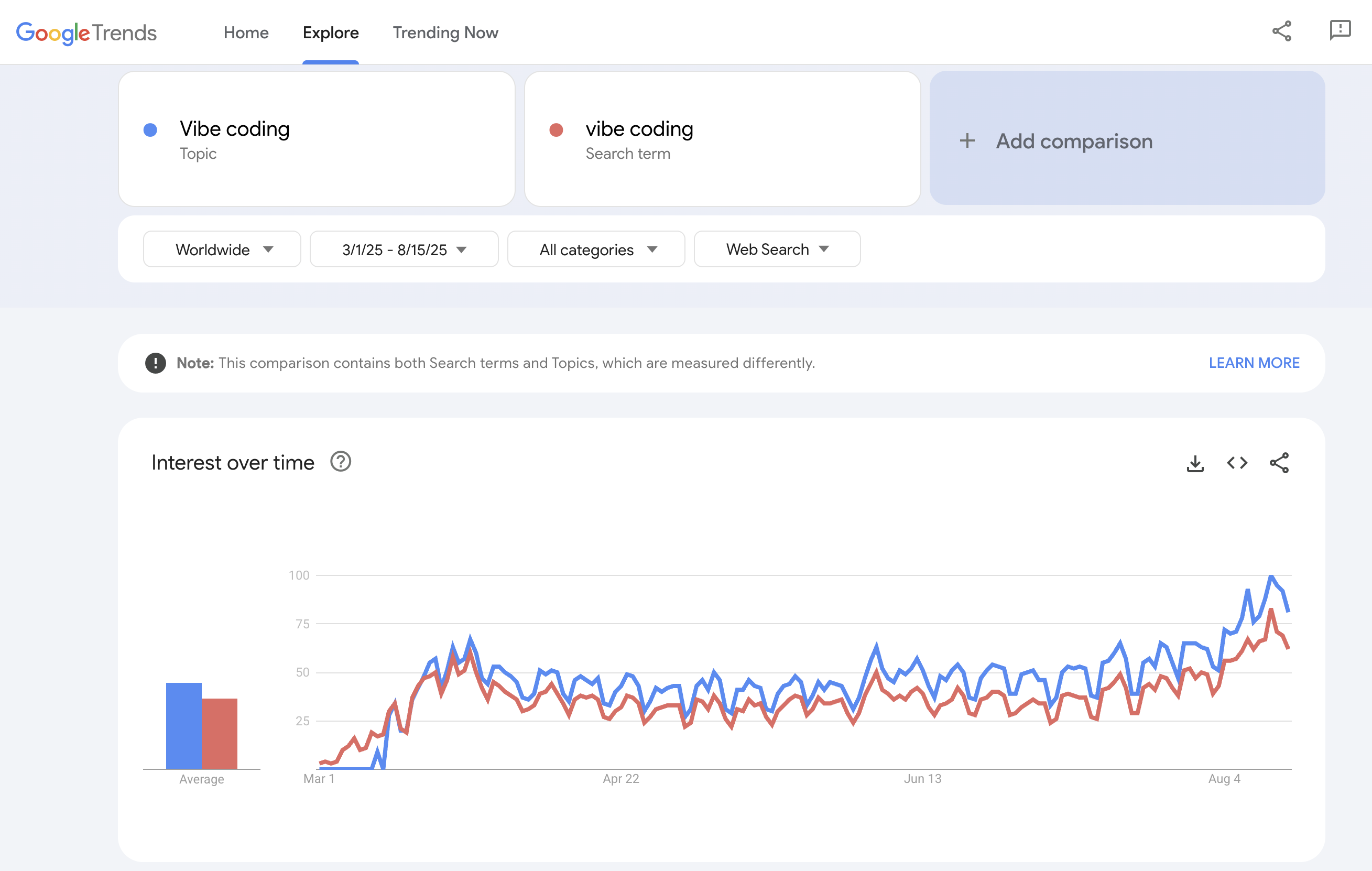Viewport: 1372px width, 871px height.
Task: Download the Interest over time data as CSV
Action: pos(1195,463)
